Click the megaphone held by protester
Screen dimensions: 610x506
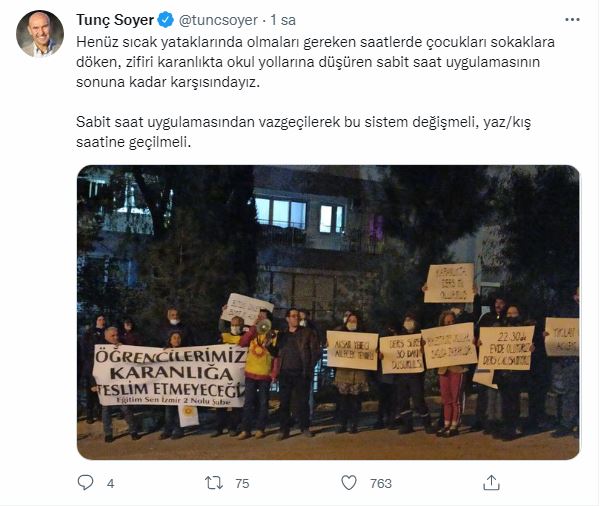tap(264, 327)
